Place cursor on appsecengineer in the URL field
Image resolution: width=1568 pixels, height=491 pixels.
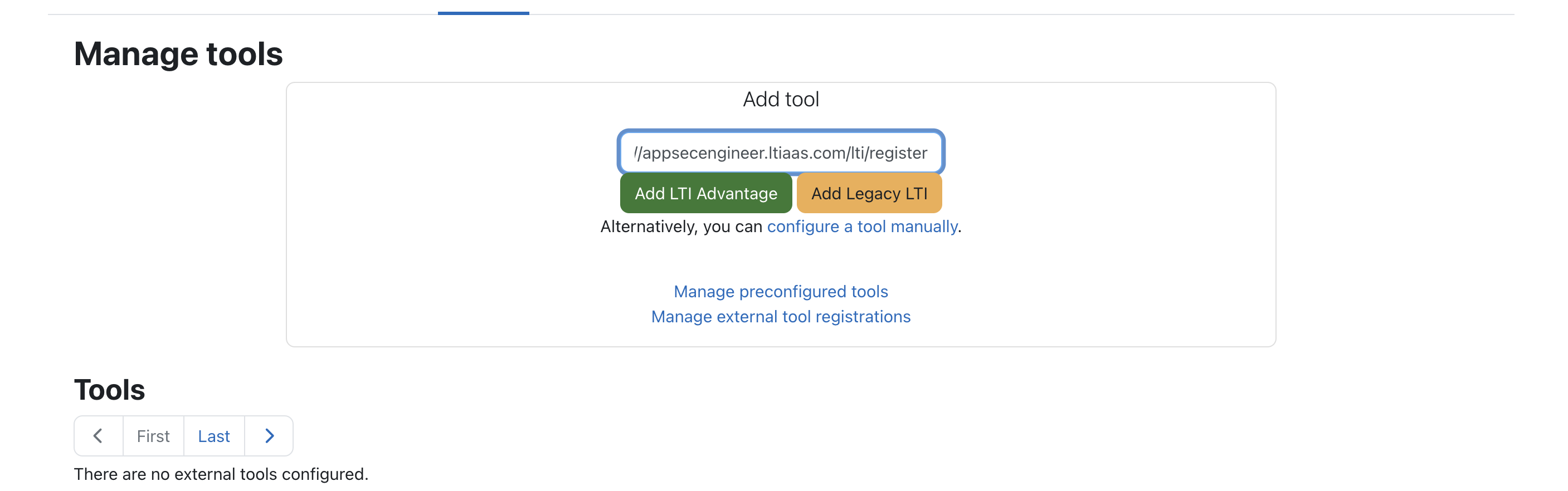[x=703, y=153]
